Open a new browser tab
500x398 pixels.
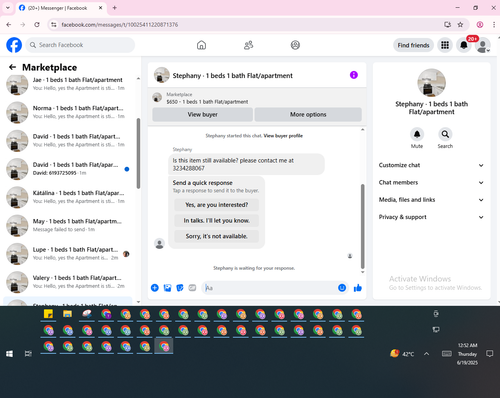click(115, 8)
